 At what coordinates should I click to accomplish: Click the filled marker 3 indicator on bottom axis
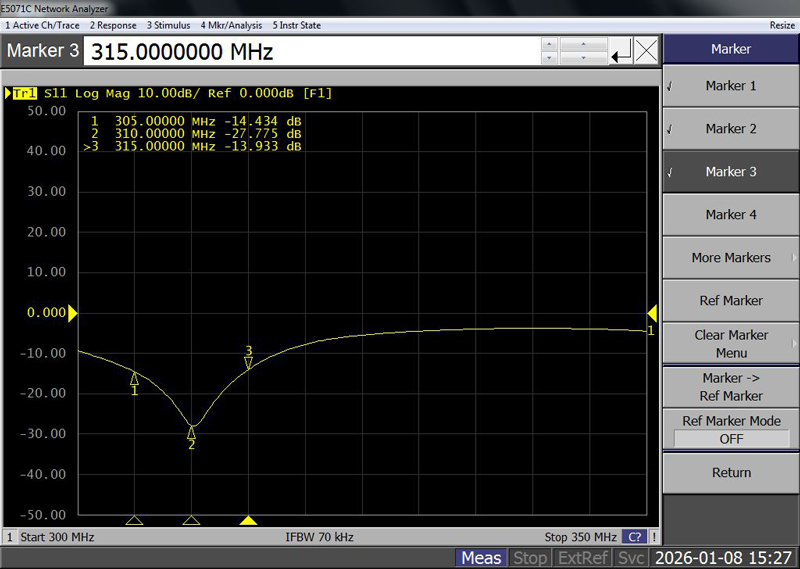(249, 521)
